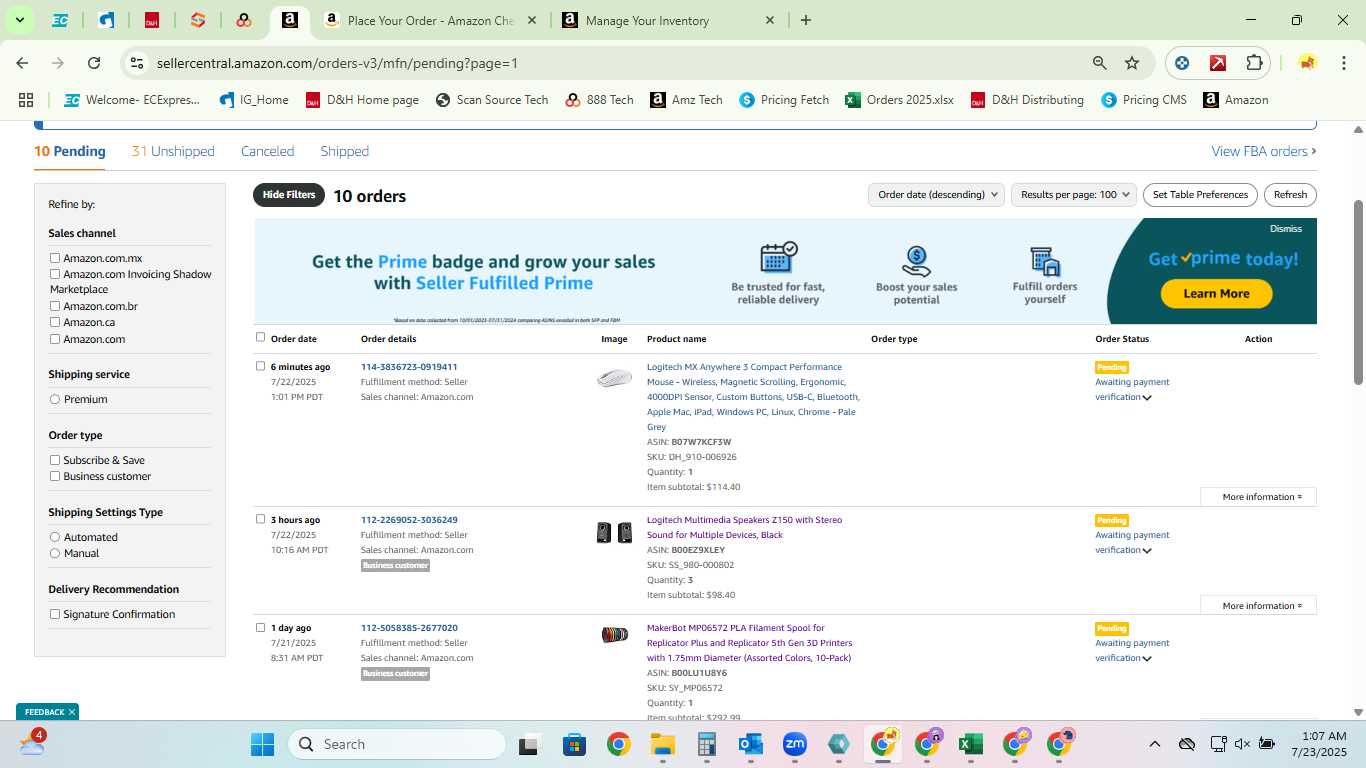1366x768 pixels.
Task: Select Premium shipping service radio
Action: [x=55, y=399]
